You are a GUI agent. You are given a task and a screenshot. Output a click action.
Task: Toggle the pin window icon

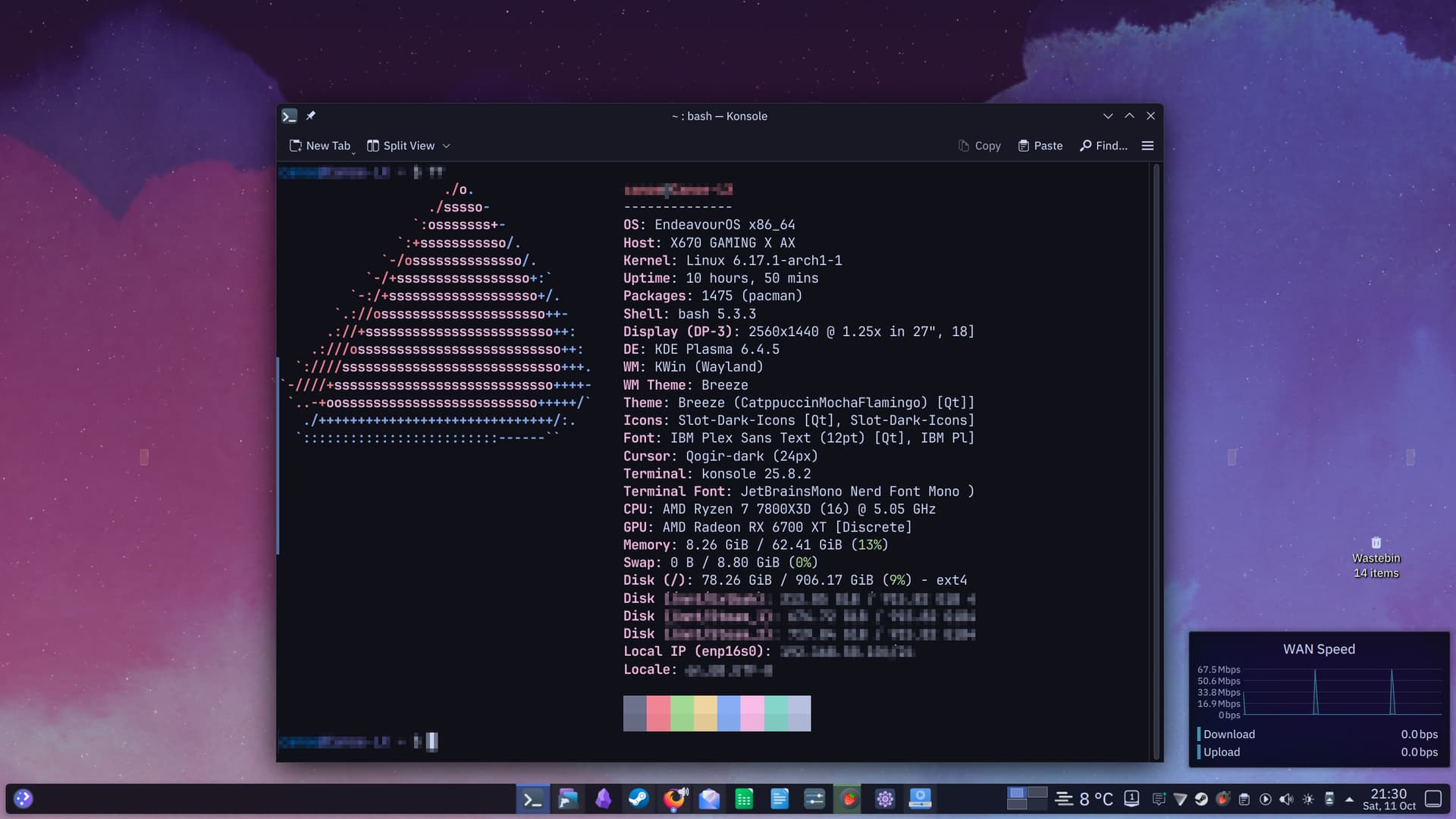[310, 116]
